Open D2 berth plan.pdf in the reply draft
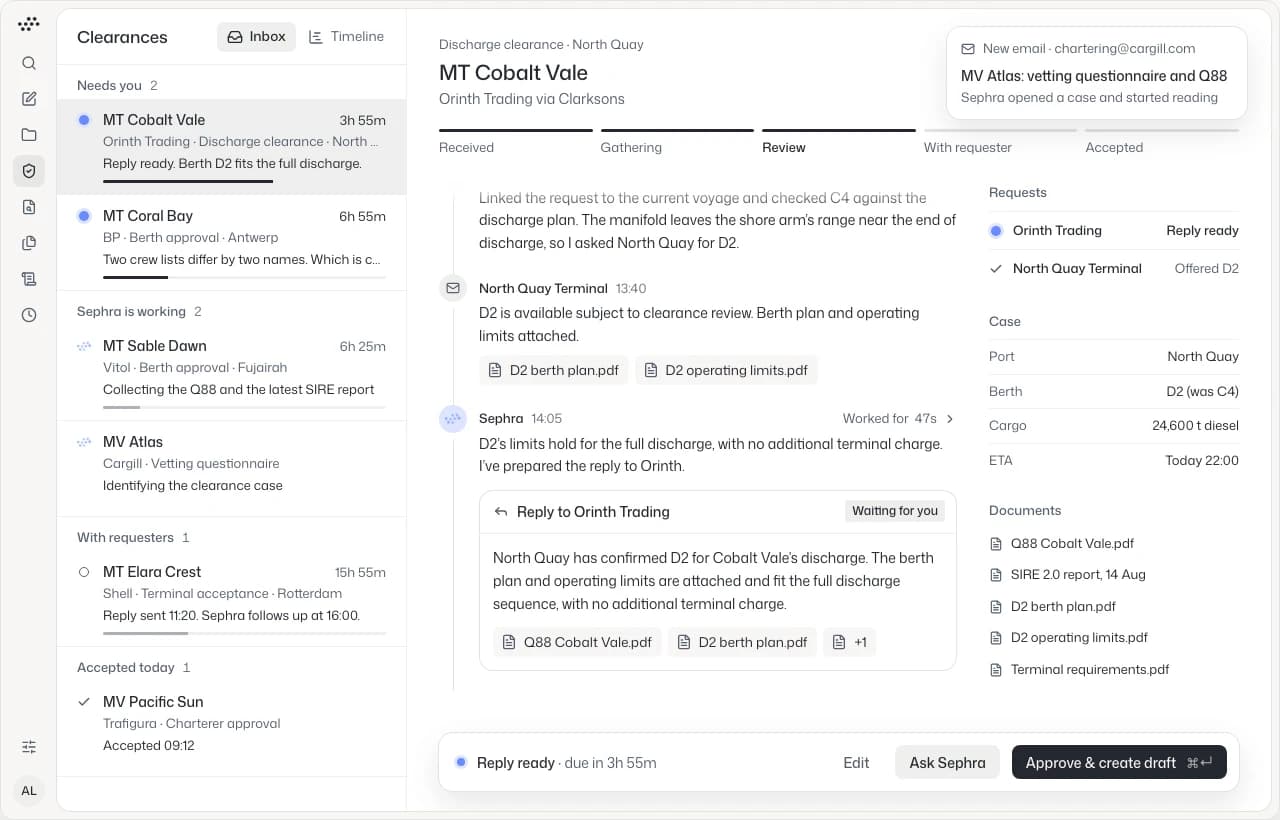Image resolution: width=1280 pixels, height=820 pixels. tap(742, 642)
